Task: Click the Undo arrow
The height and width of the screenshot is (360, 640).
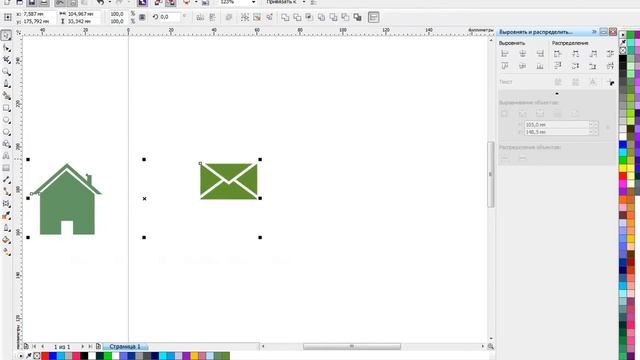Action: point(100,2)
